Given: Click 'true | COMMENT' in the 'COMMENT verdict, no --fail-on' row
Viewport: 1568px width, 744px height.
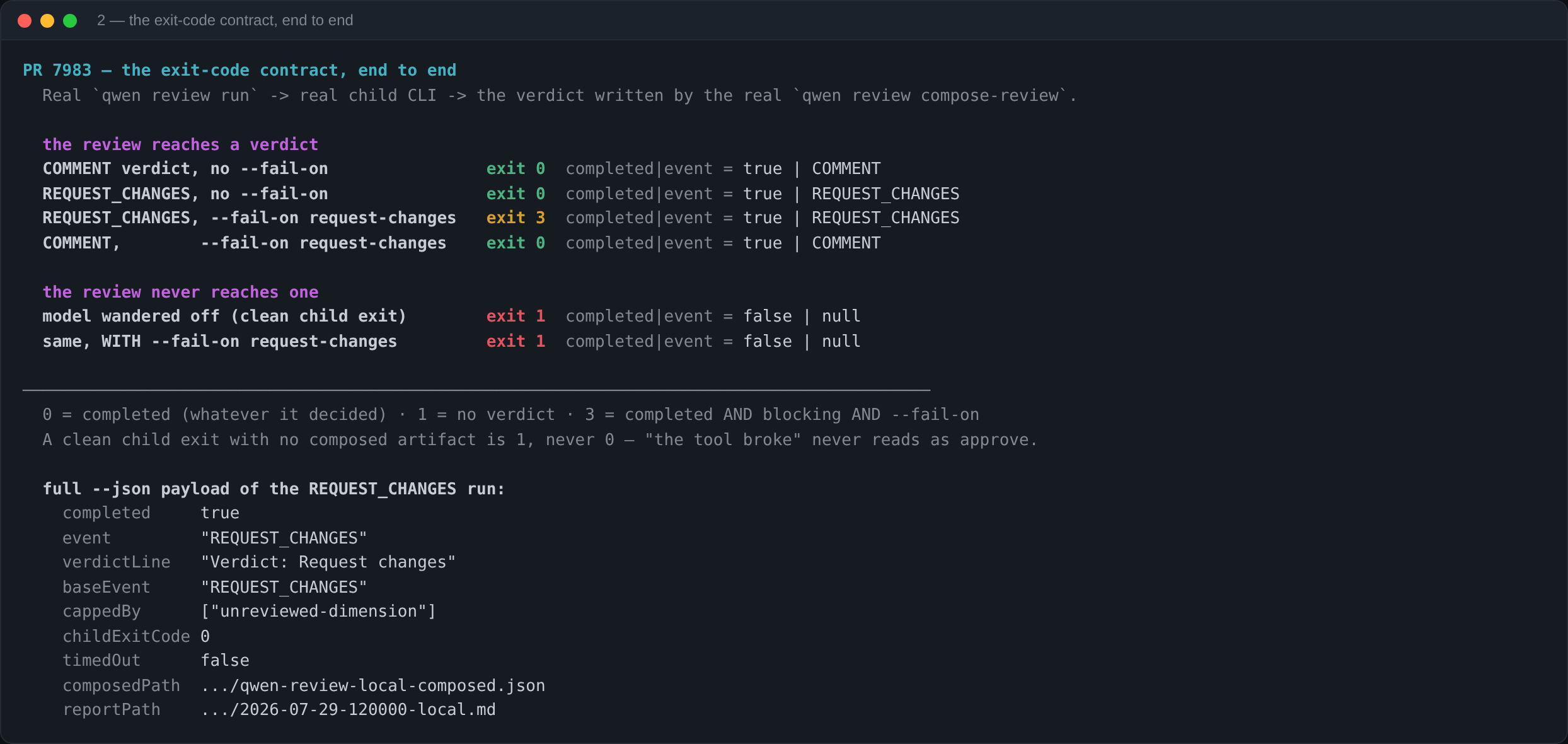Looking at the screenshot, I should click(x=812, y=168).
